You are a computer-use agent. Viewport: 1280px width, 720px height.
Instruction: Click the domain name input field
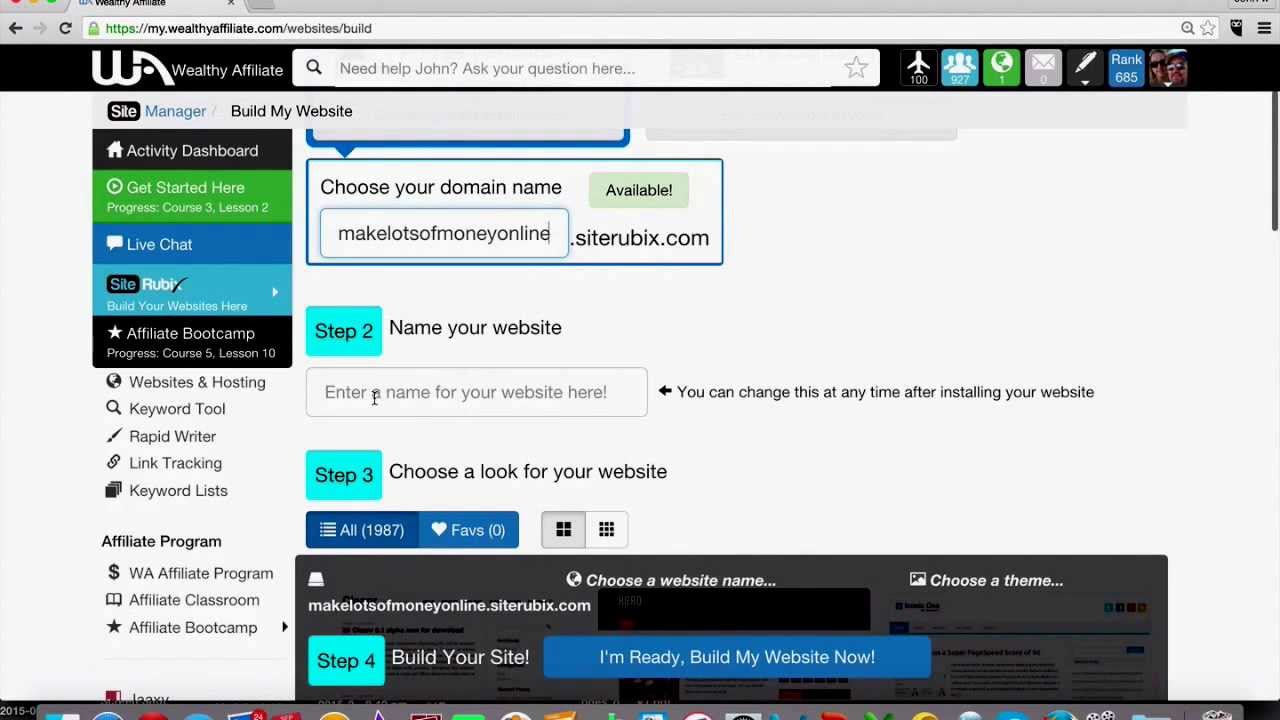pos(444,233)
